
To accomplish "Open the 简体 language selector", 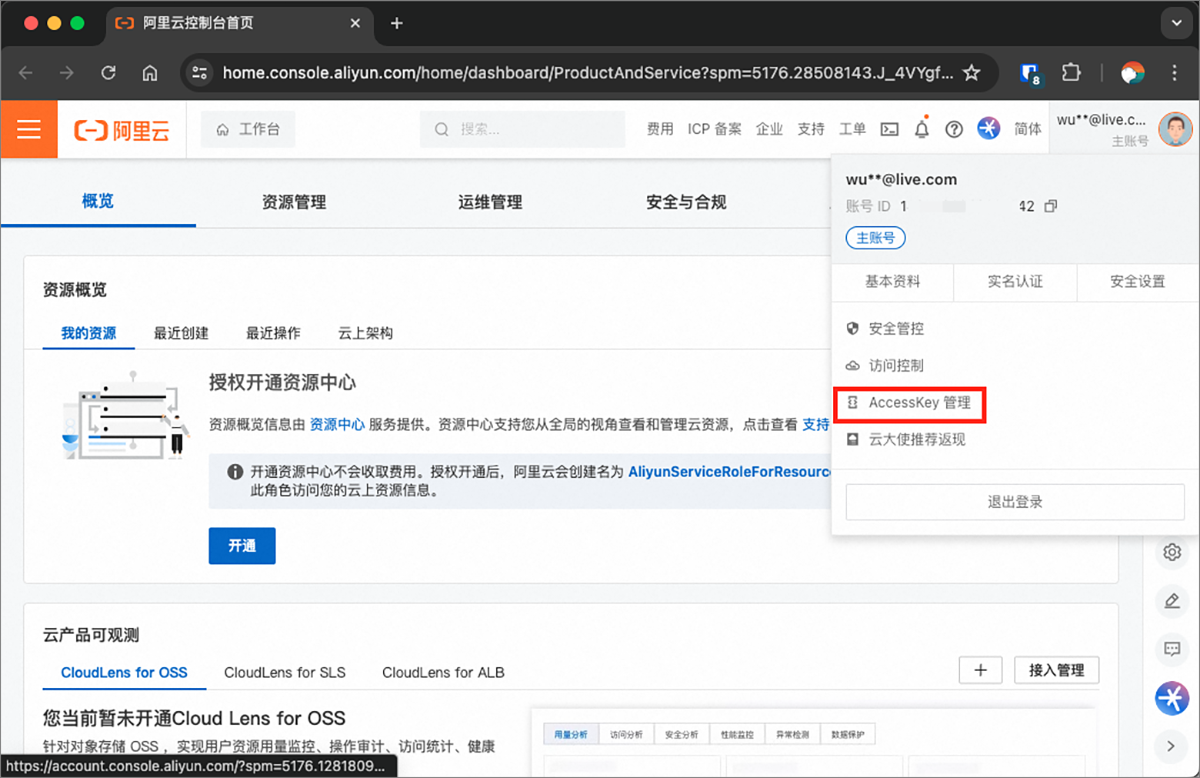I will tap(1027, 129).
